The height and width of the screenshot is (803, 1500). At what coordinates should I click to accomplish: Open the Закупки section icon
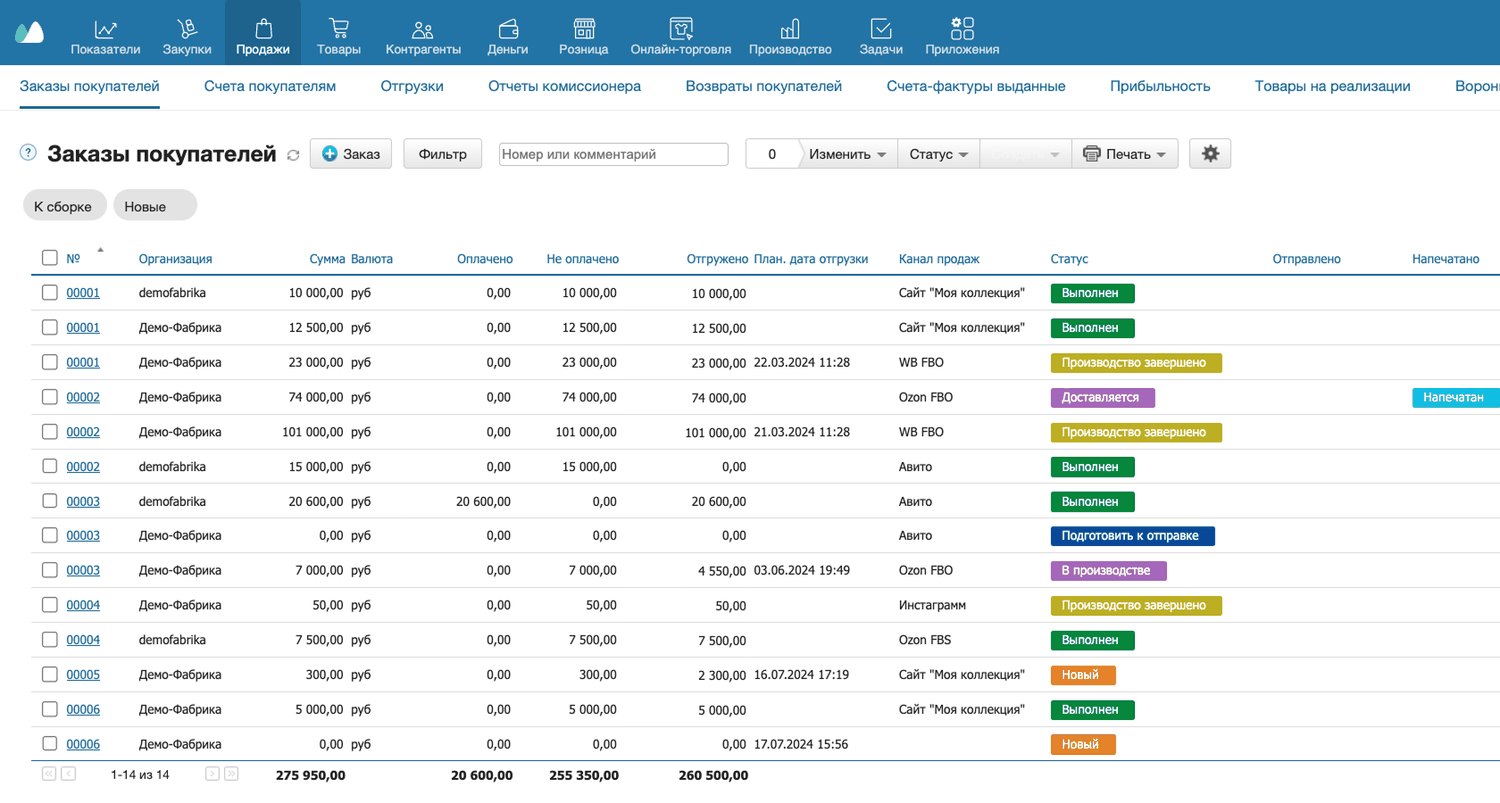point(187,29)
